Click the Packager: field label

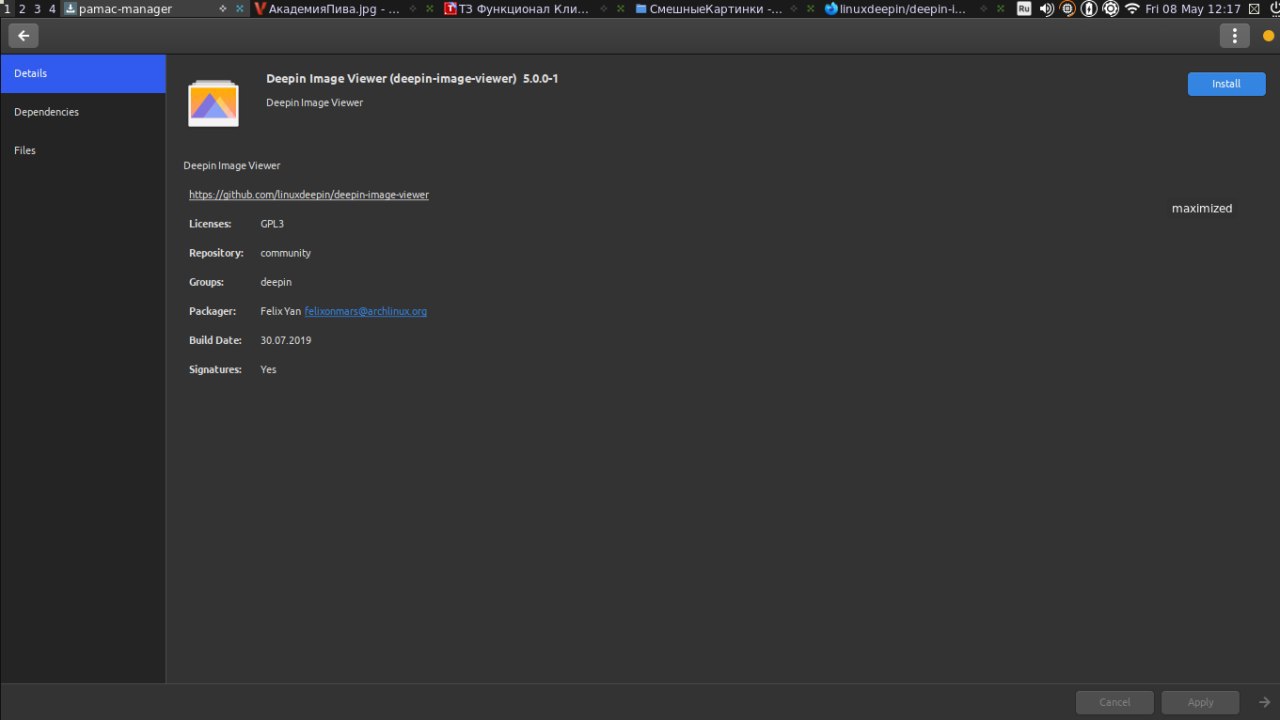(213, 312)
